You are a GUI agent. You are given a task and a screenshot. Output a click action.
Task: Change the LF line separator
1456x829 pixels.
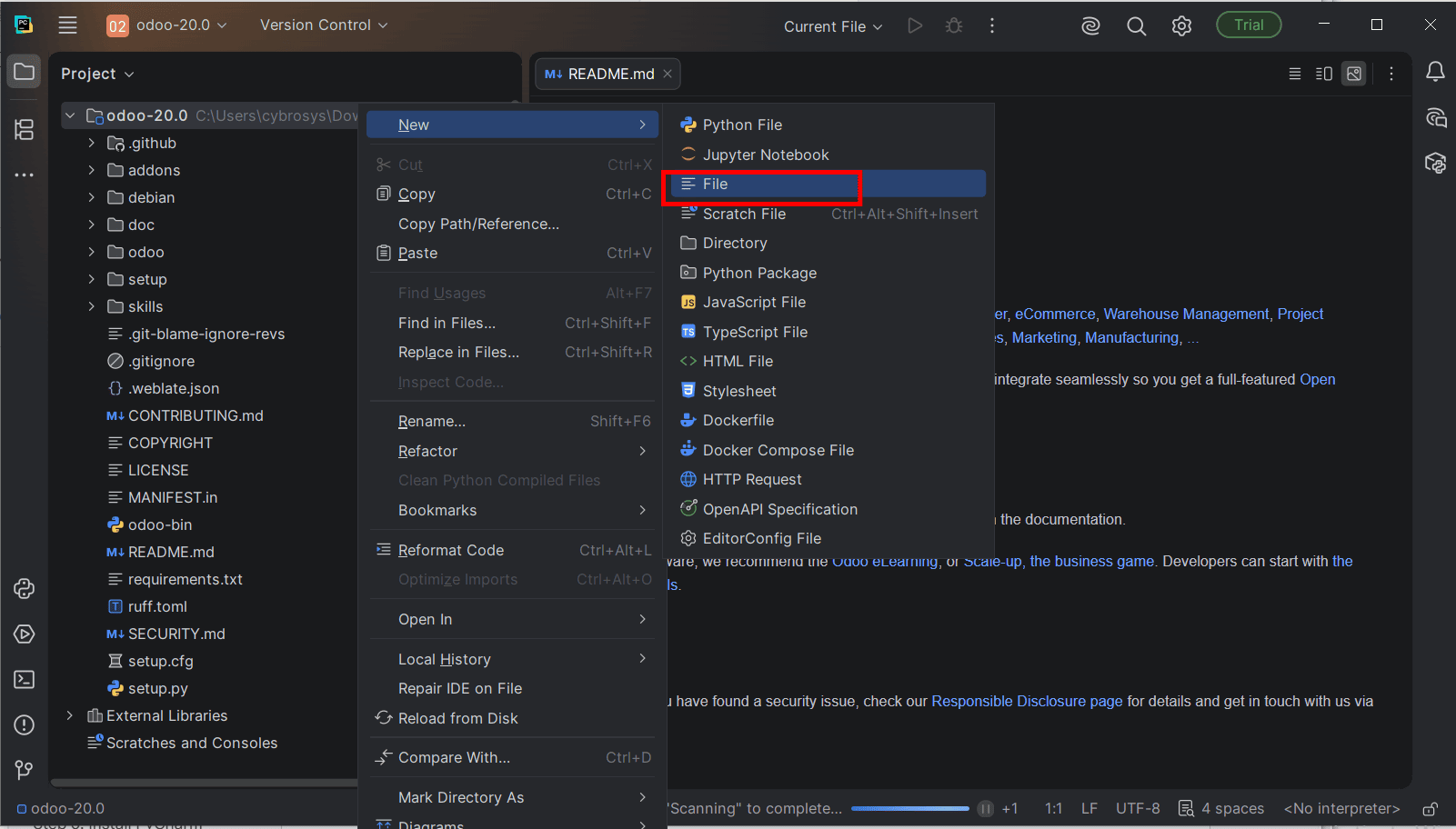[1089, 808]
